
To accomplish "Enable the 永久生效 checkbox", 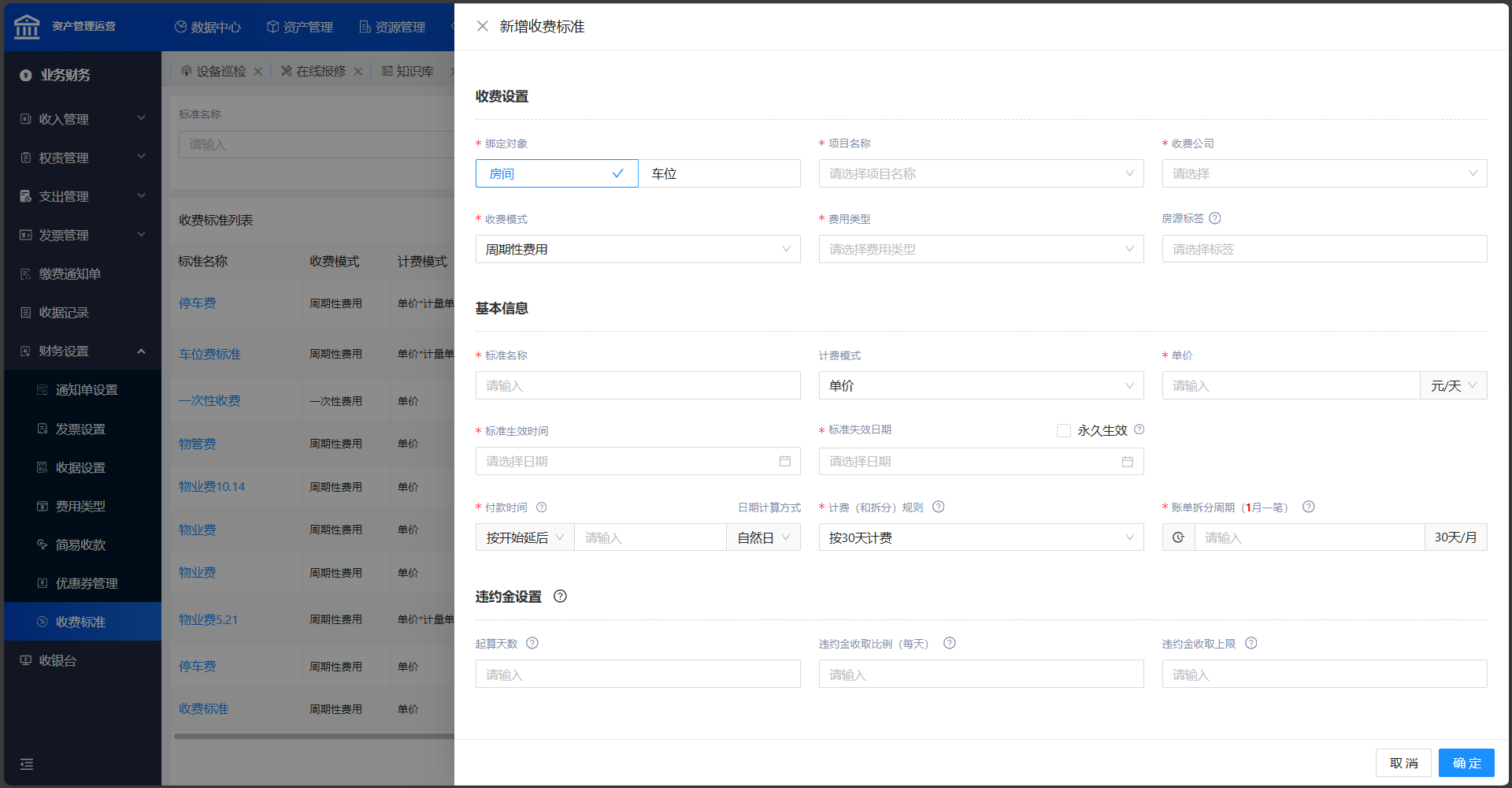I will pyautogui.click(x=1064, y=430).
